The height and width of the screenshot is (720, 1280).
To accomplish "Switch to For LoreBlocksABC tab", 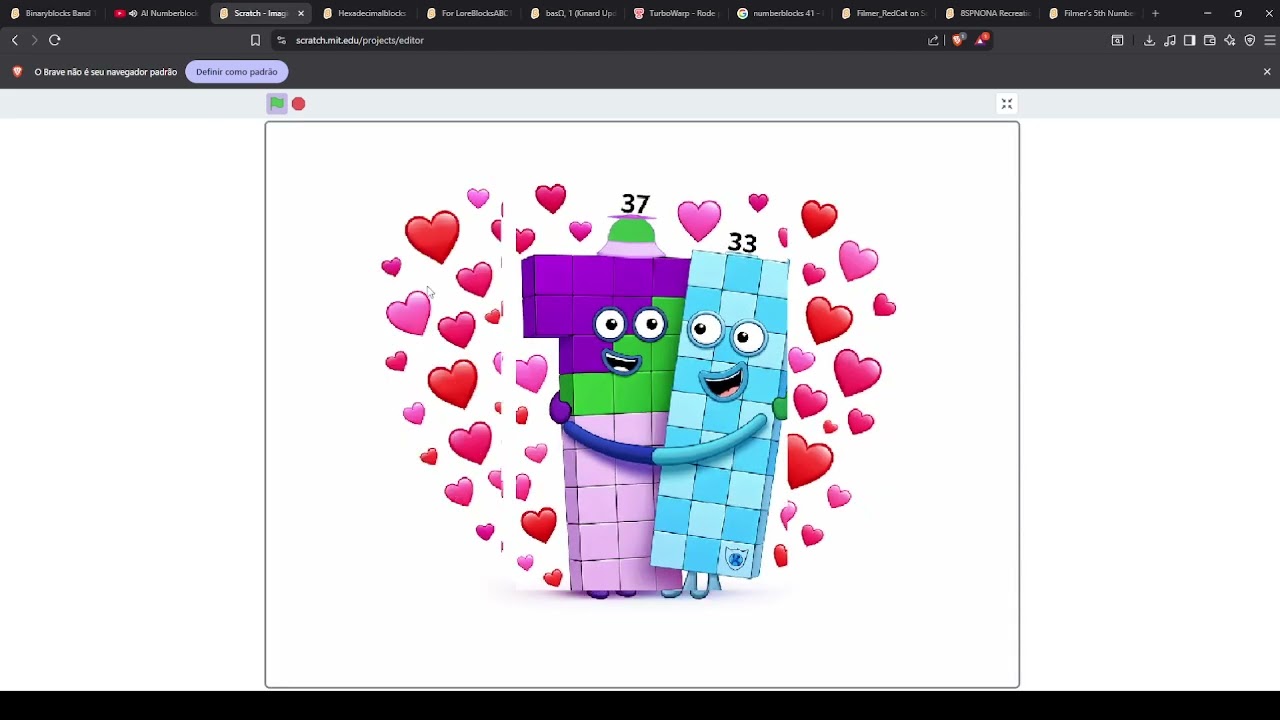I will click(470, 13).
